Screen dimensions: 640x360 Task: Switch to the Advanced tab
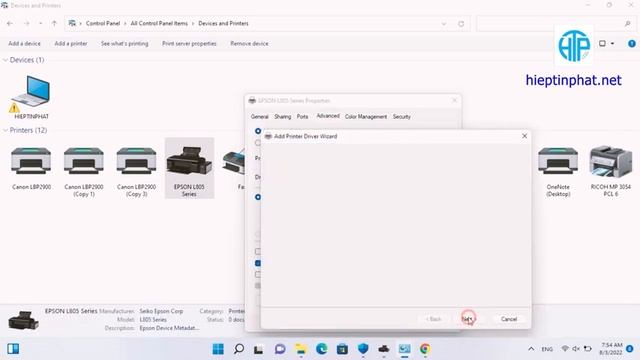(x=328, y=116)
